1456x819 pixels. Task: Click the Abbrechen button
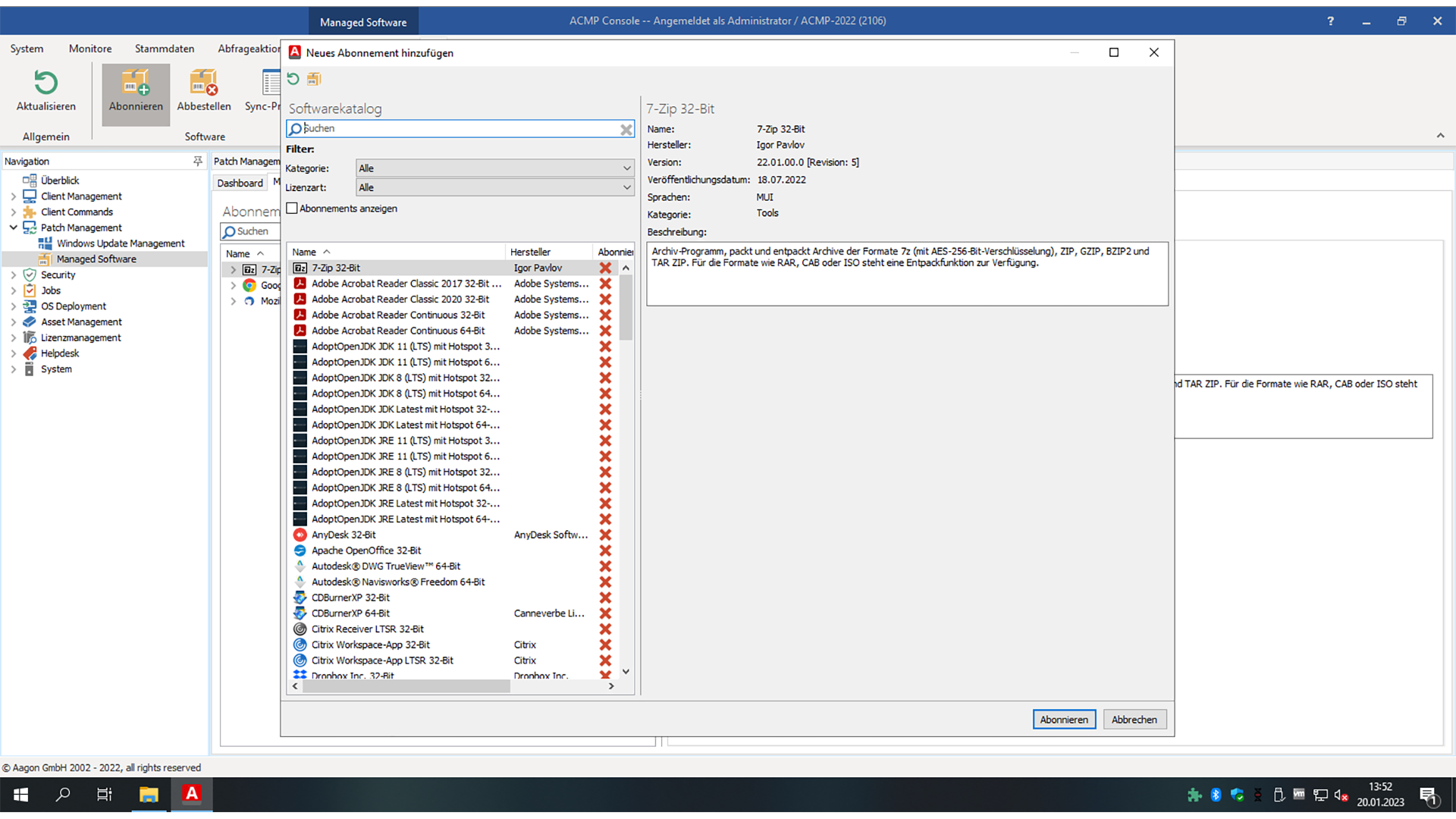1134,720
